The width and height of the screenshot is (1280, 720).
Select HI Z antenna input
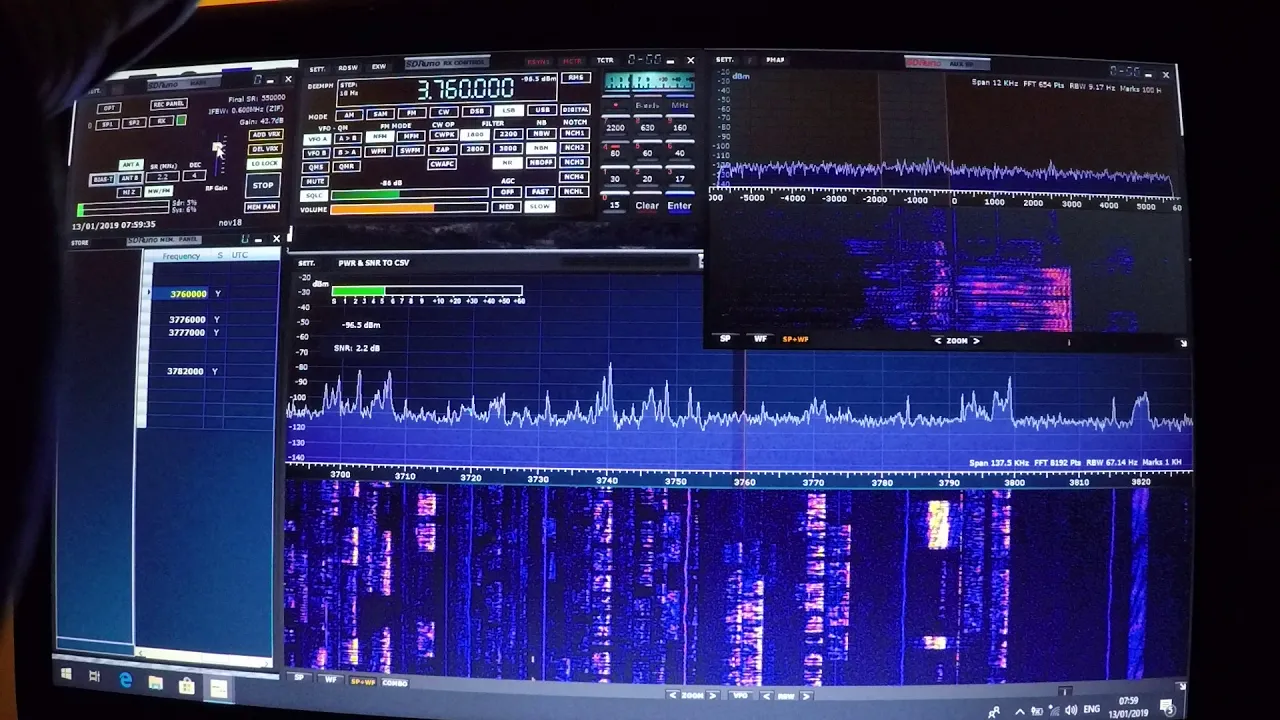[x=128, y=192]
